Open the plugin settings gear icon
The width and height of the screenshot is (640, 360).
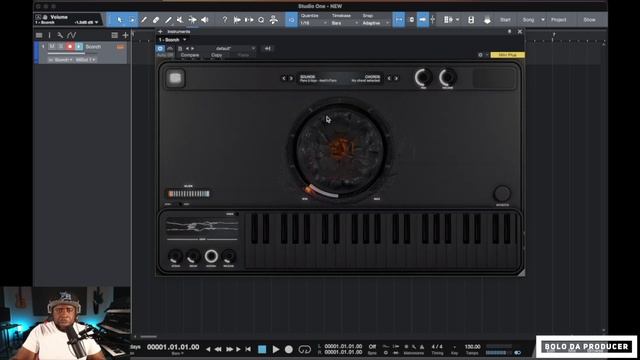pyautogui.click(x=480, y=55)
